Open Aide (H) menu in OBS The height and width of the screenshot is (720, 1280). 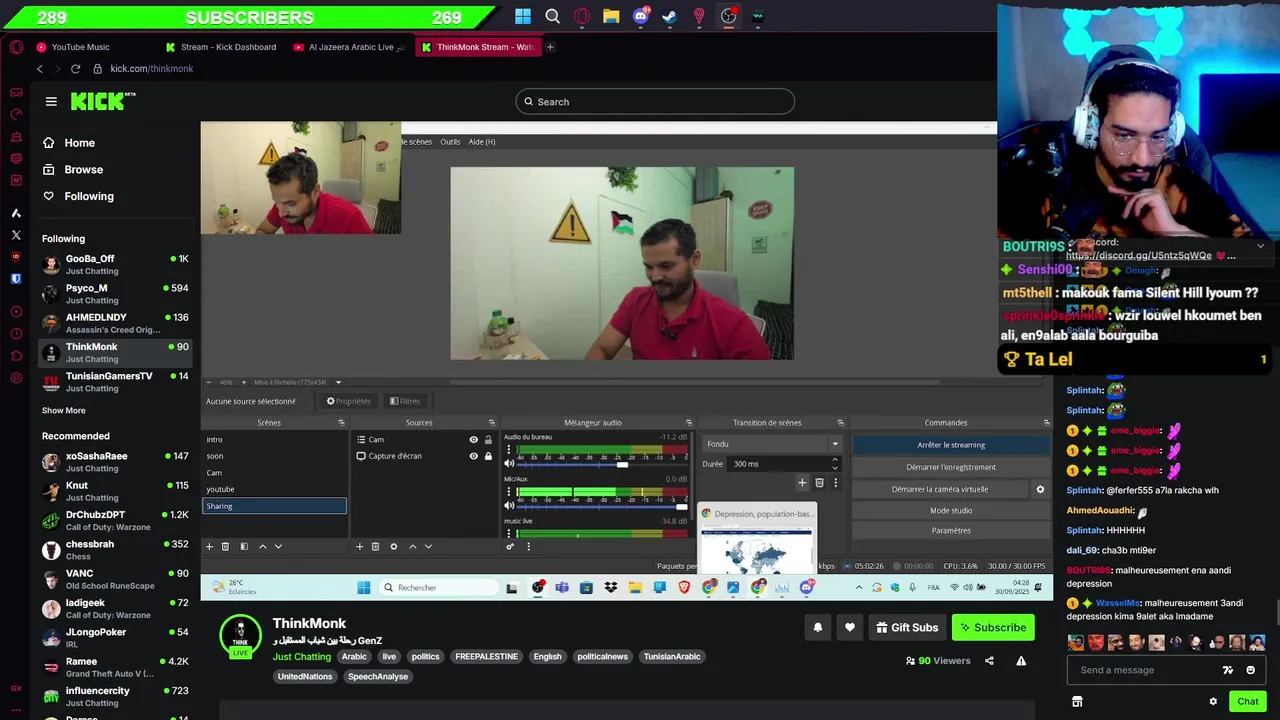[x=482, y=142]
